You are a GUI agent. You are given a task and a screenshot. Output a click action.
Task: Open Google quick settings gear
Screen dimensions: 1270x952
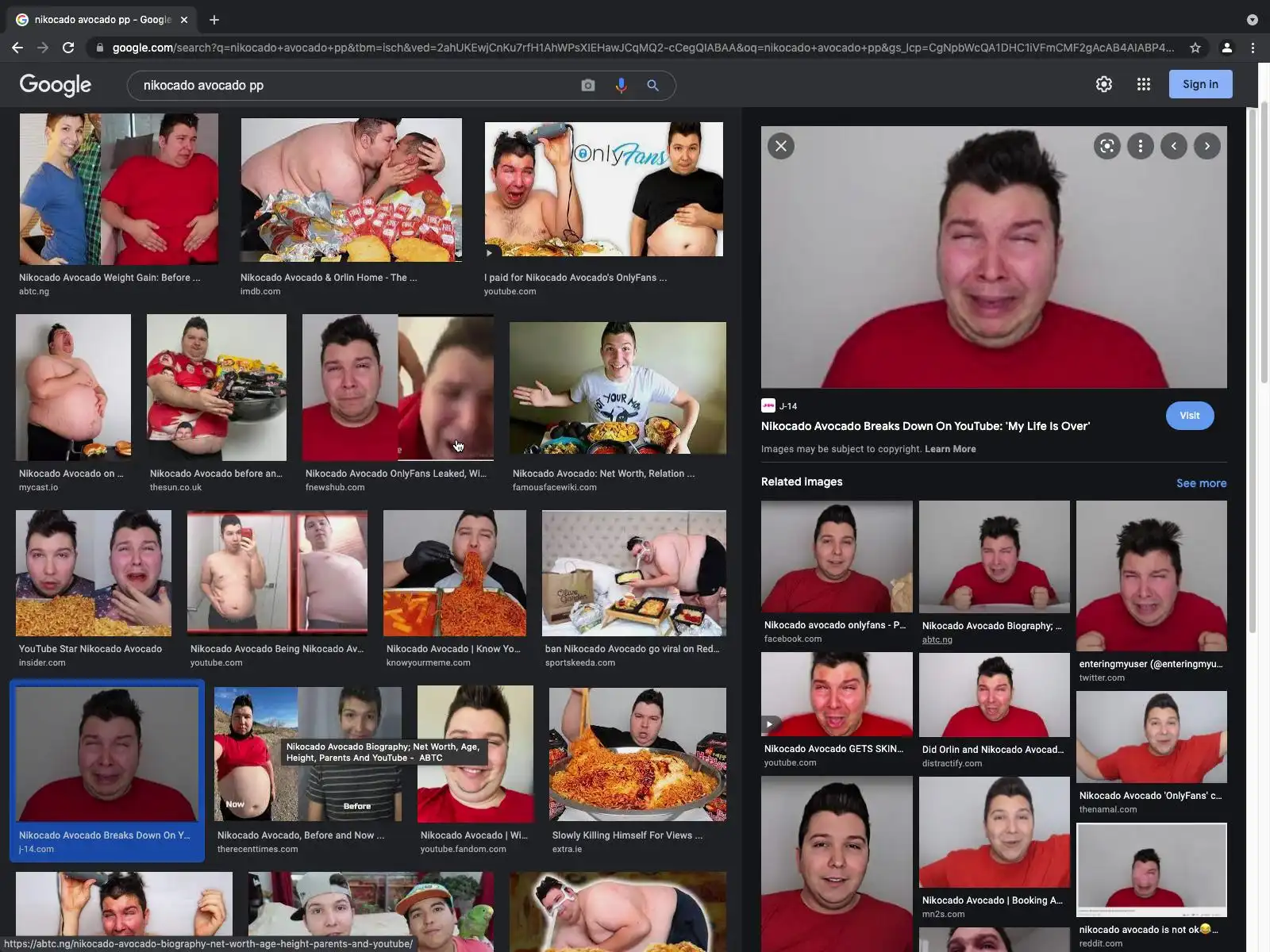(x=1104, y=84)
